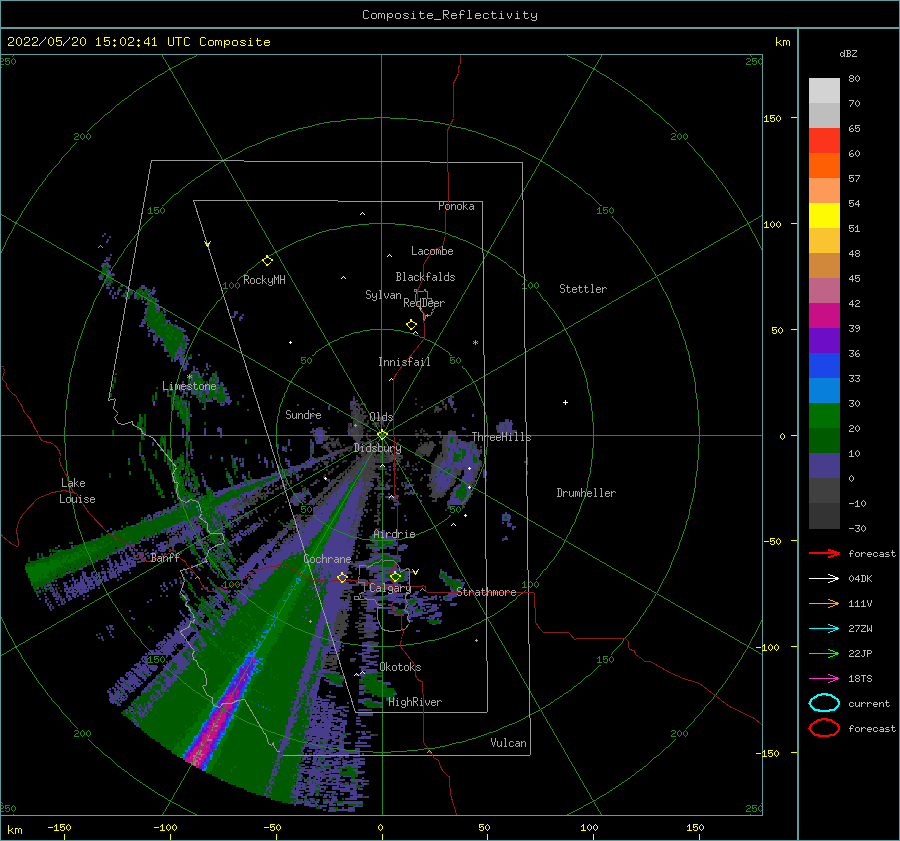Viewport: 900px width, 841px height.
Task: Click the Olds city label
Action: [x=381, y=417]
